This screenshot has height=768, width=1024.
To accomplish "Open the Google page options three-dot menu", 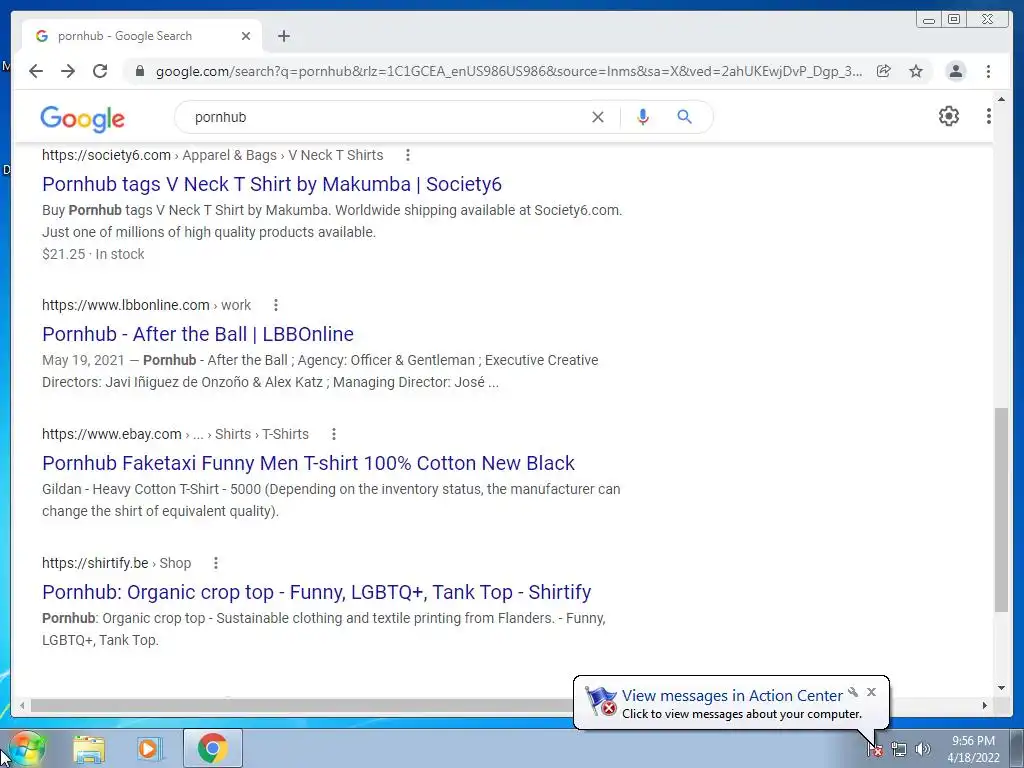I will [988, 116].
